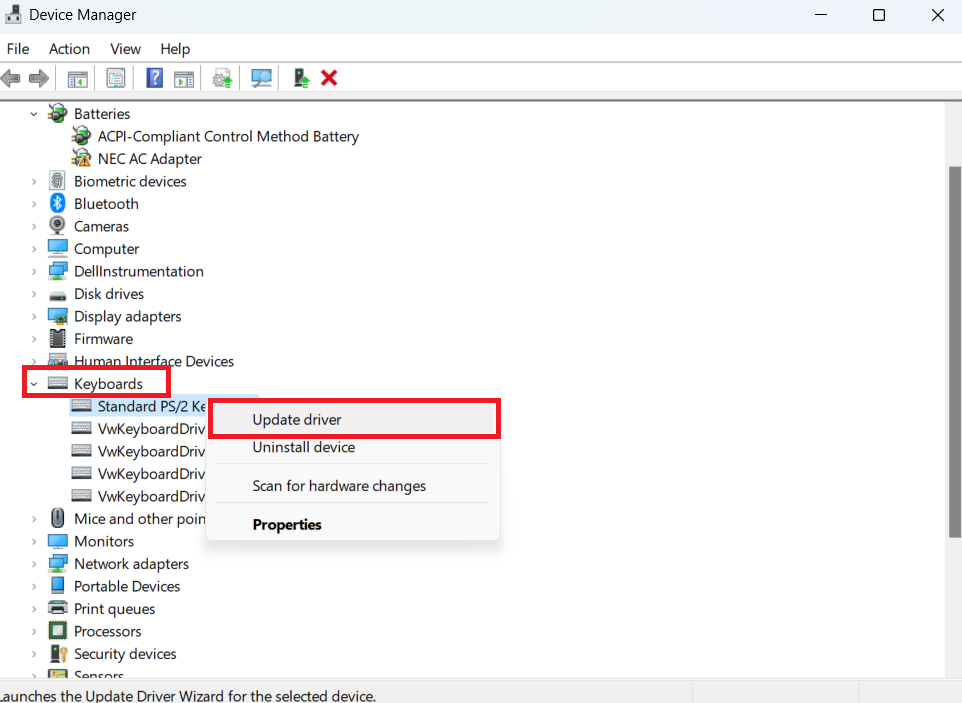Click the Disk drives icon
This screenshot has height=703, width=962.
pos(58,296)
